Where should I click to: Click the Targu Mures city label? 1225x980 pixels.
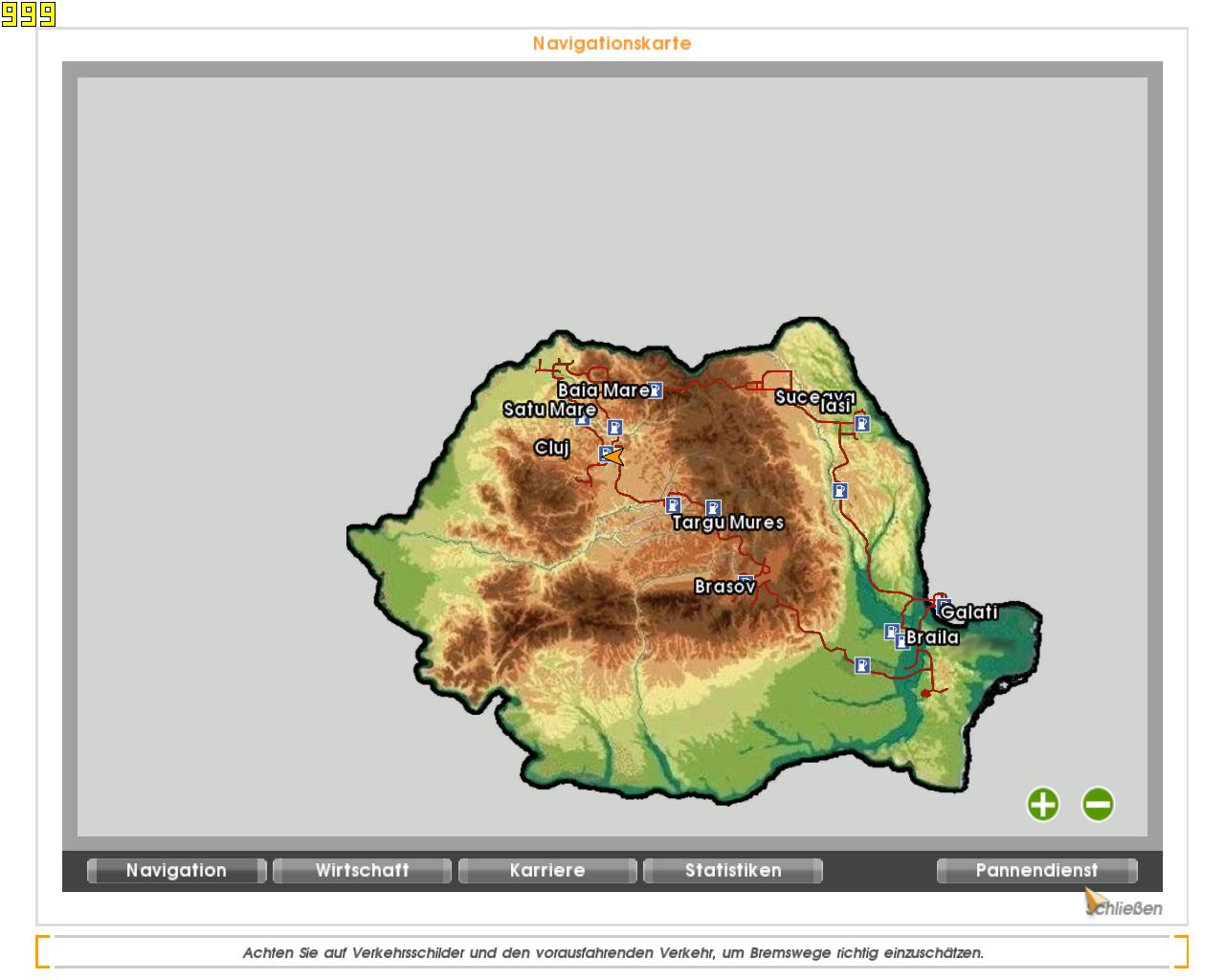point(727,523)
